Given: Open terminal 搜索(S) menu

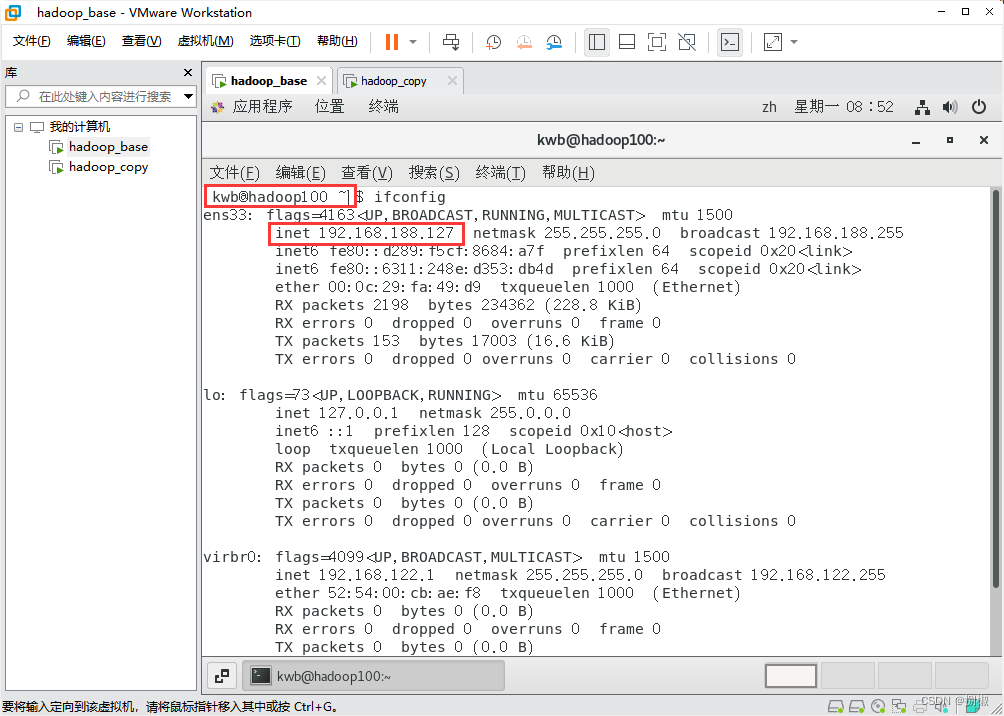Looking at the screenshot, I should [x=435, y=172].
